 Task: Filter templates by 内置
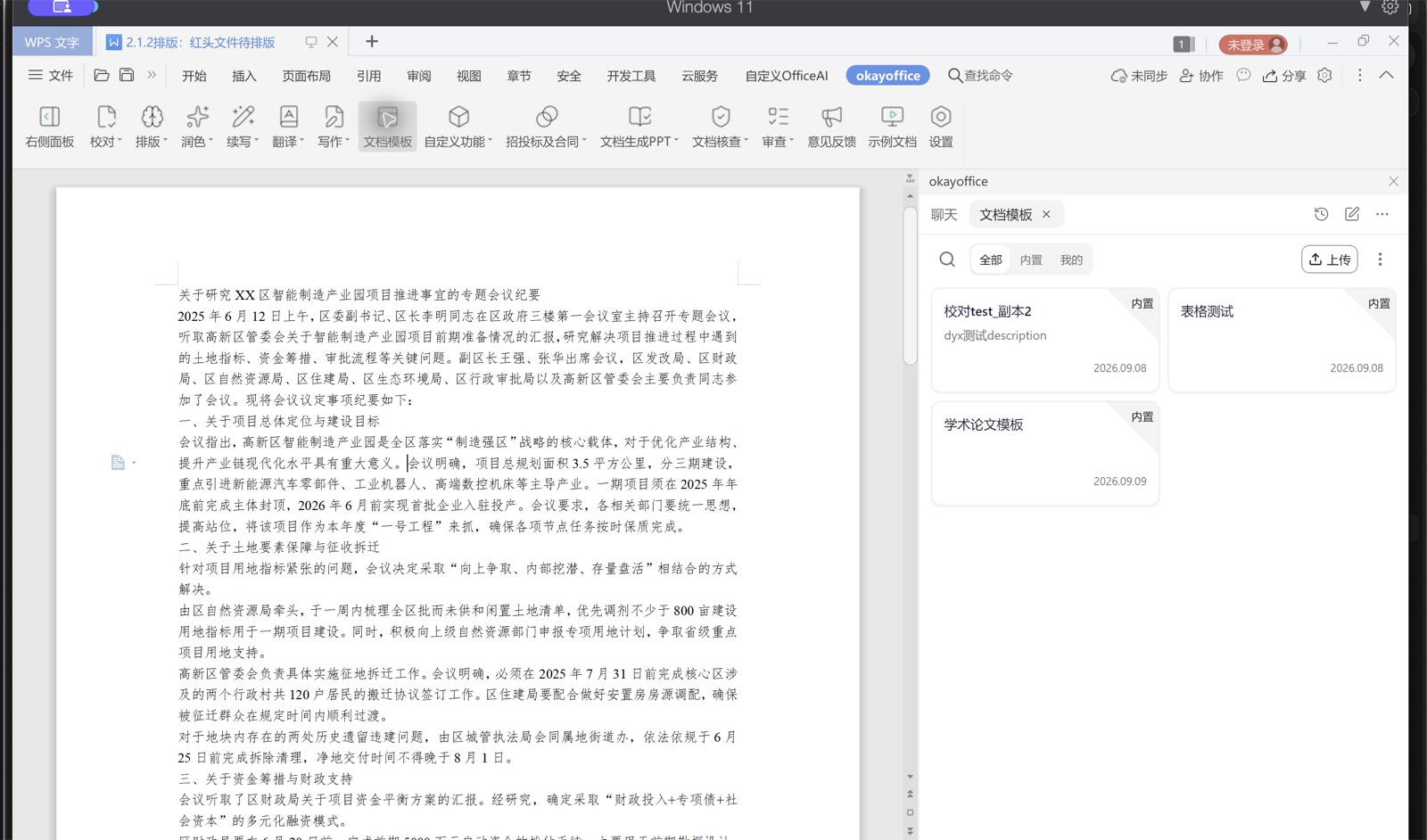point(1031,260)
